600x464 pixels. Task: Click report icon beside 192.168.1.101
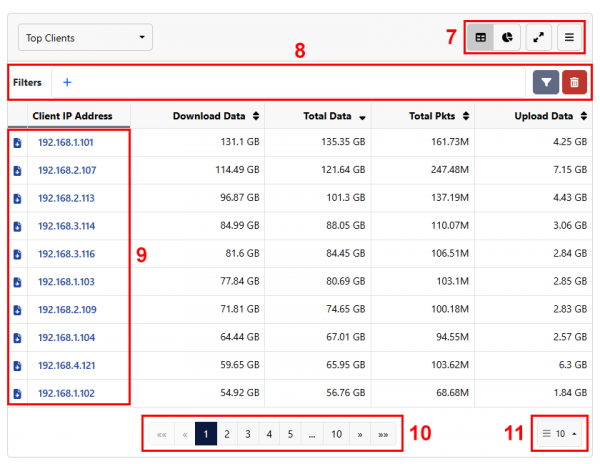coord(17,142)
